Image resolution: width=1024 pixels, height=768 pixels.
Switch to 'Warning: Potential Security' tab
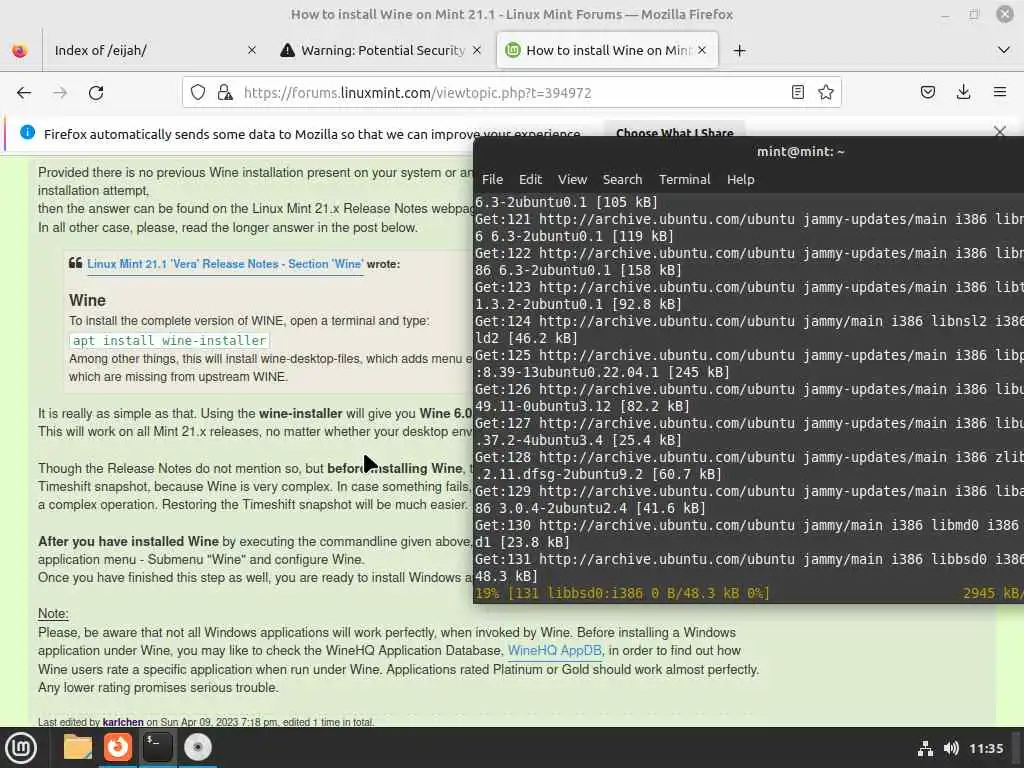pos(381,50)
